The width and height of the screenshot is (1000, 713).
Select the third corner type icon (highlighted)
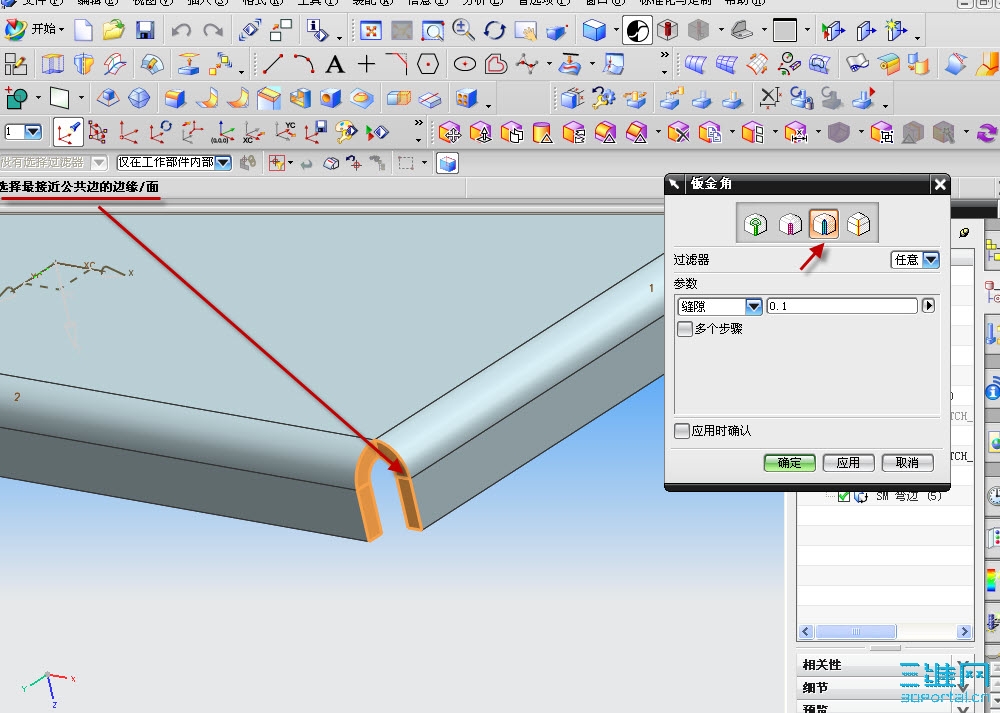pyautogui.click(x=824, y=224)
